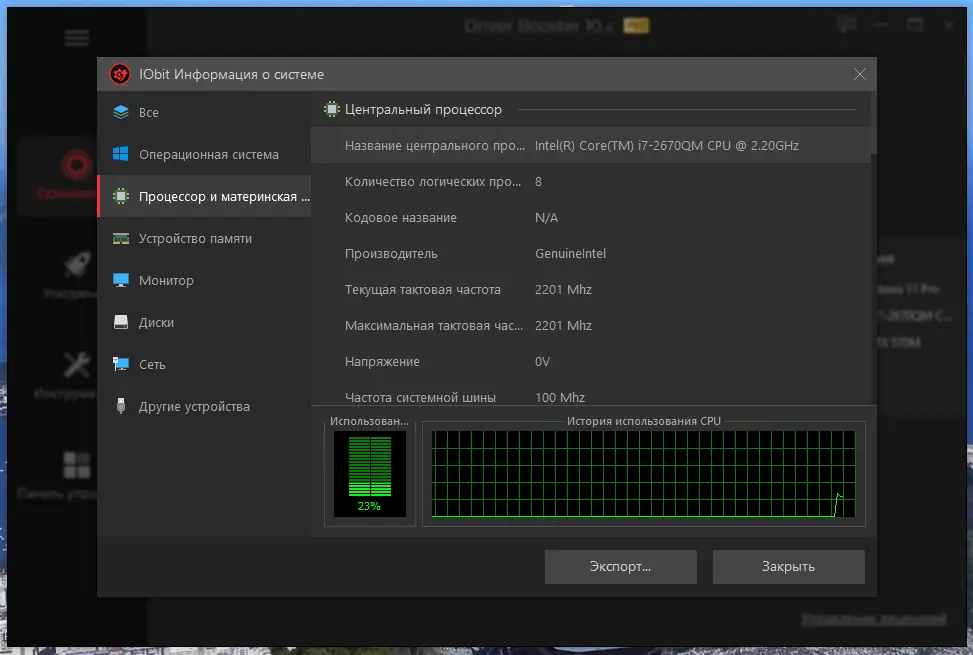Open Driver Booster hamburger menu

[77, 38]
